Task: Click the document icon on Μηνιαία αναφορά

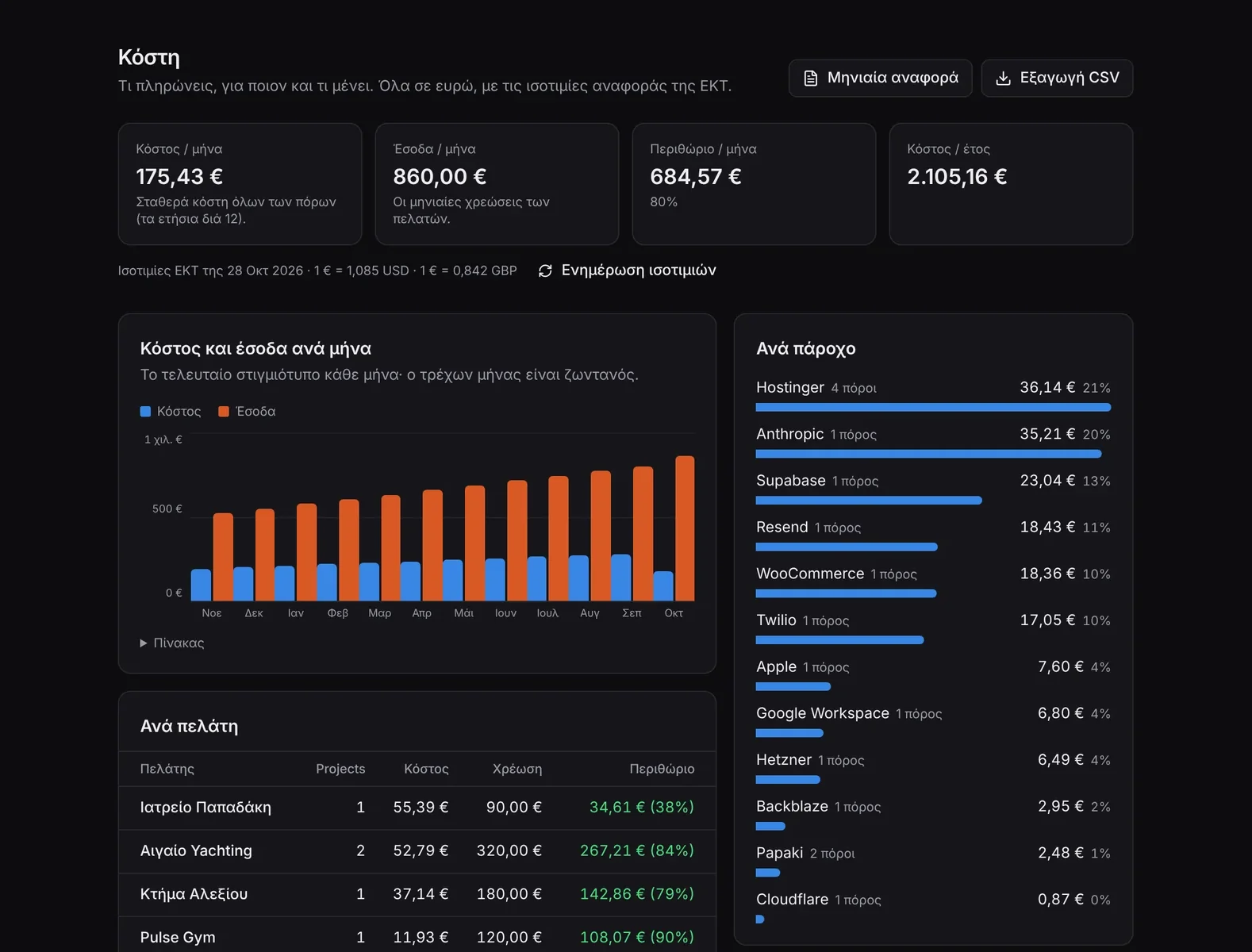Action: [810, 78]
